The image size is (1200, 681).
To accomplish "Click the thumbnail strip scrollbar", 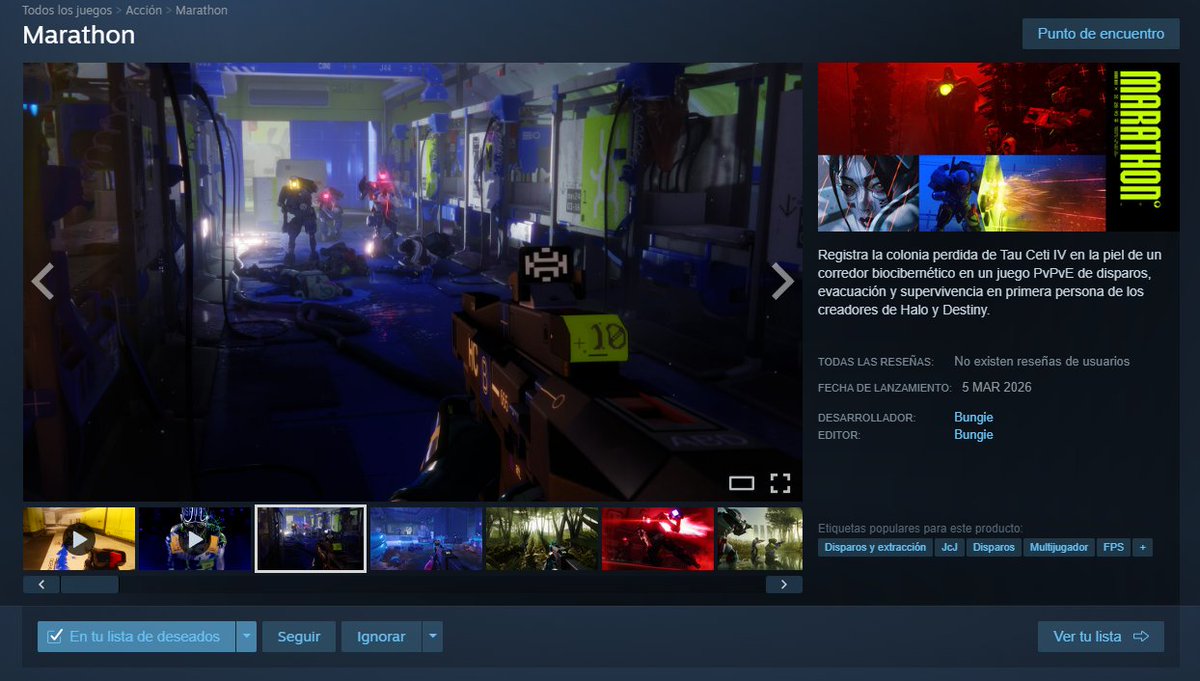I will 90,584.
